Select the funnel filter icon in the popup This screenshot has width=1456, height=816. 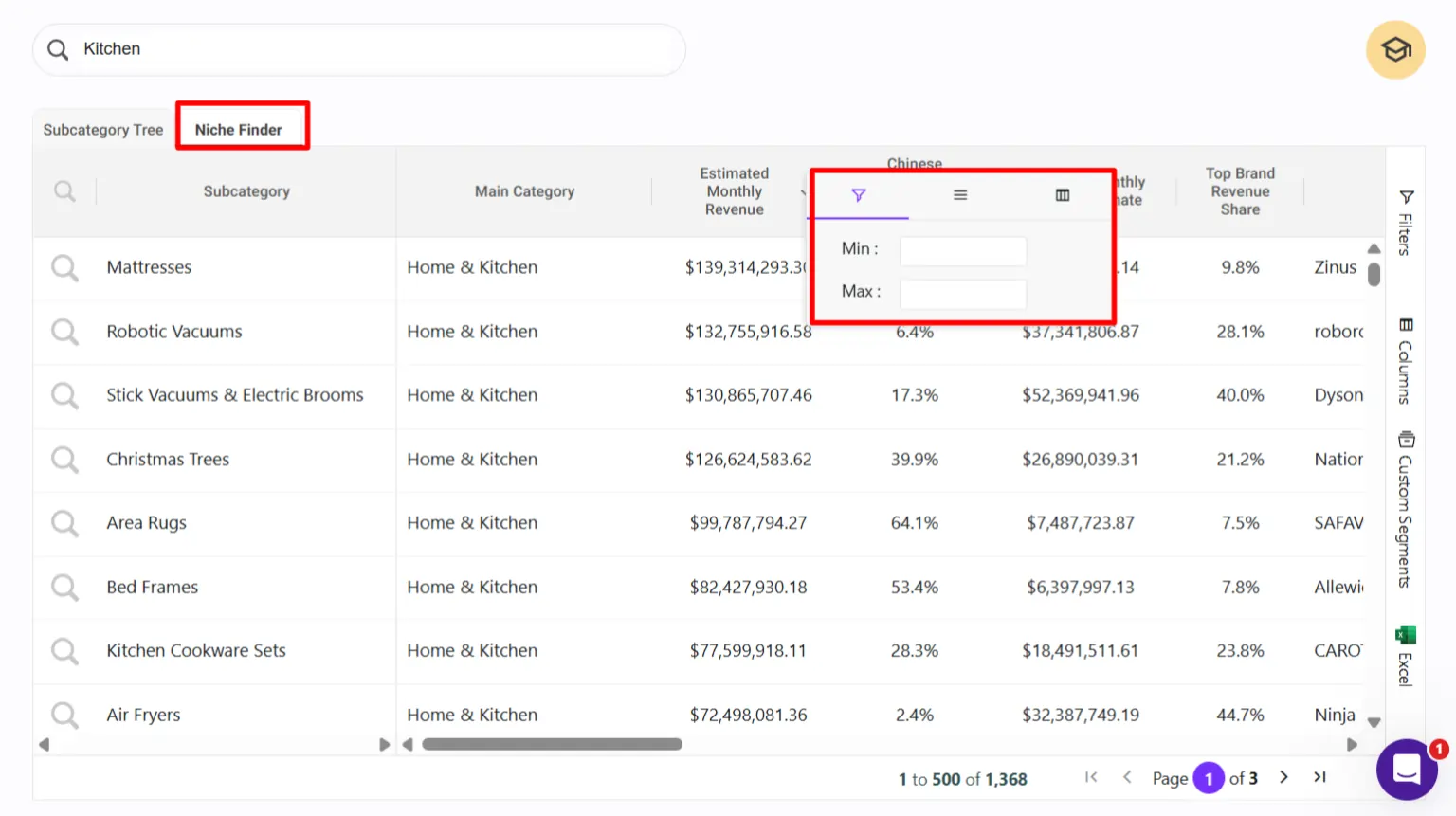tap(858, 195)
